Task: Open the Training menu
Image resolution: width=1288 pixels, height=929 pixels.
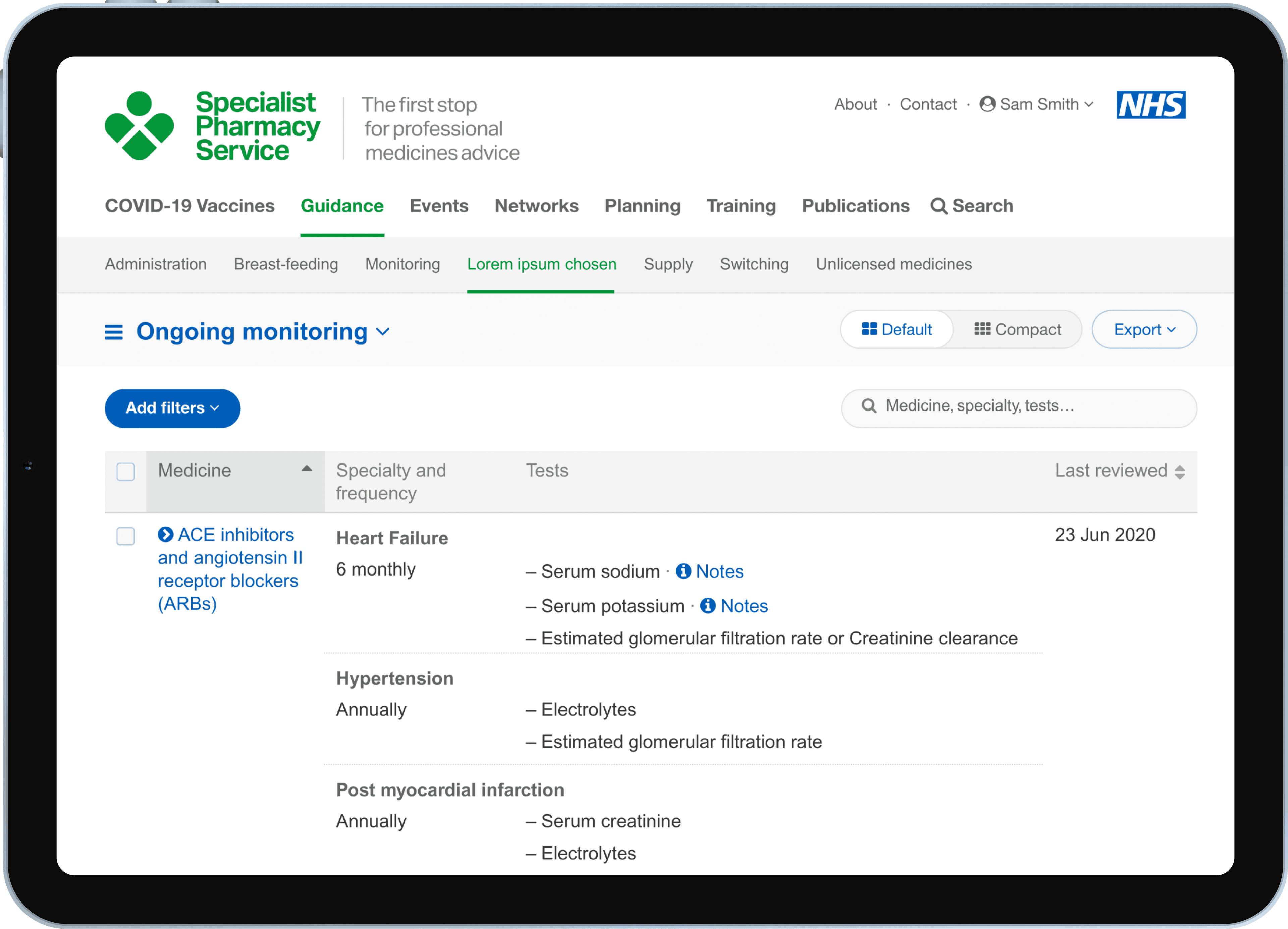Action: (741, 206)
